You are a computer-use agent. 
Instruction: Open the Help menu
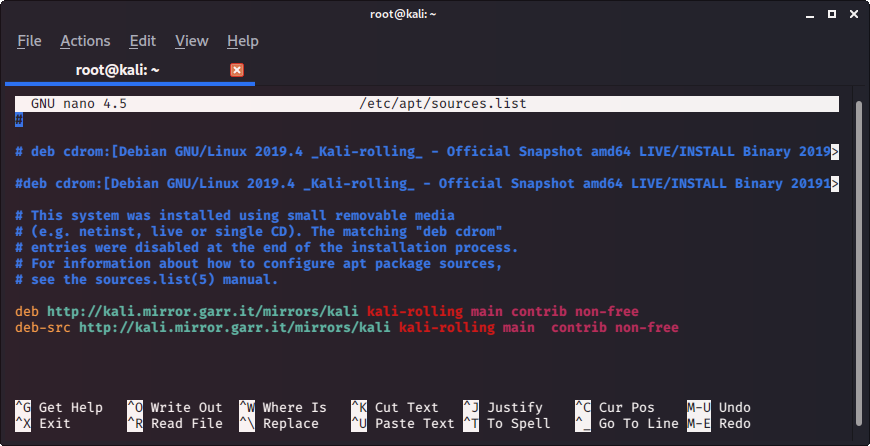[243, 41]
